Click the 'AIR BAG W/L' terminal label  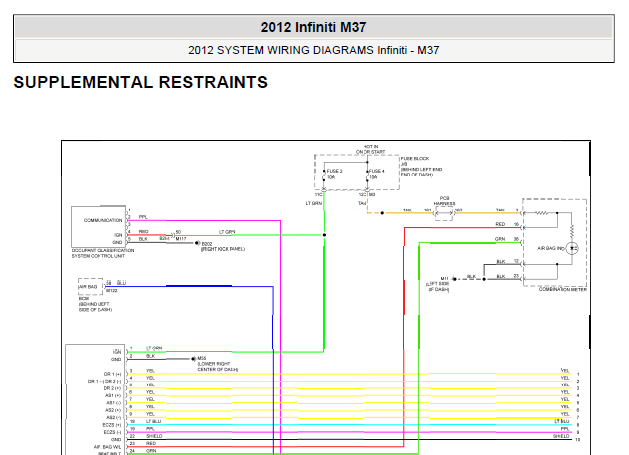click(x=108, y=447)
